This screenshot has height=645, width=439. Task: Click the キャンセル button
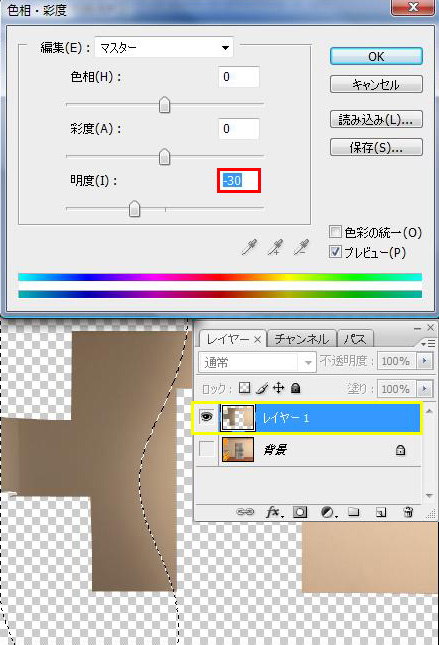pyautogui.click(x=376, y=84)
